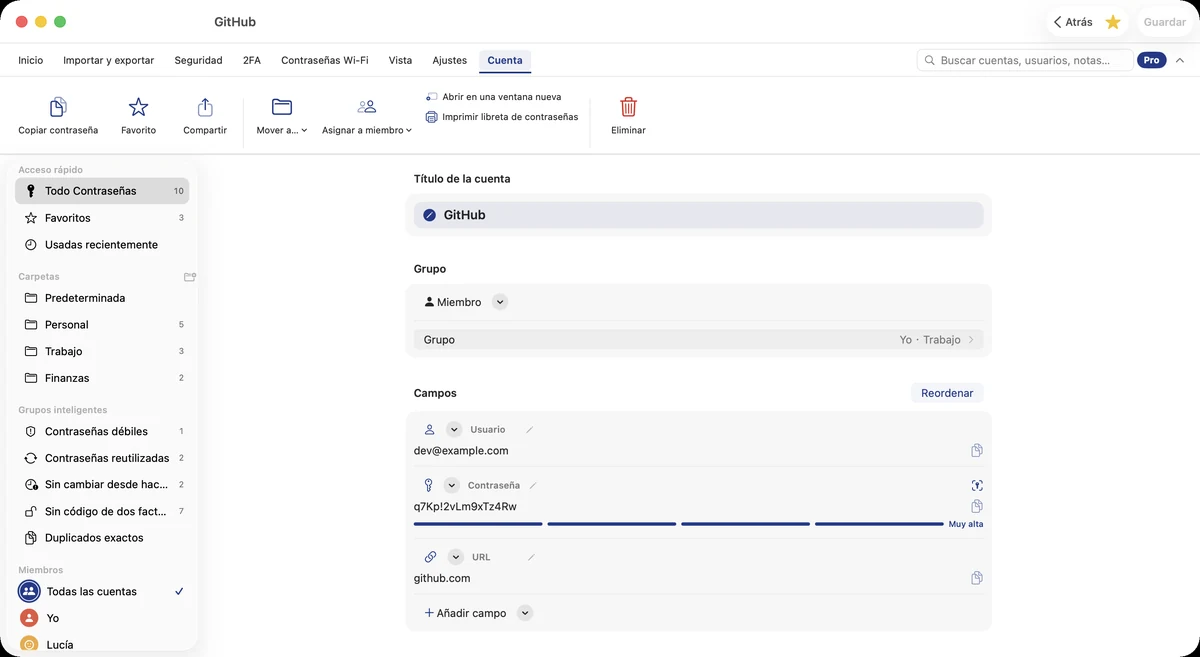
Task: Open the Finanzas folder
Action: pos(102,378)
